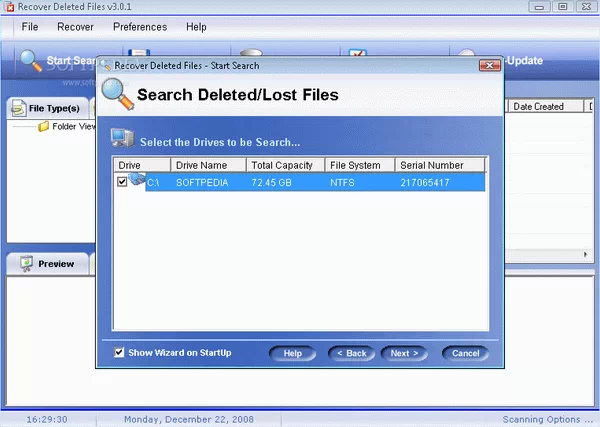Click the SOFTPEDIA drive name cell

[x=202, y=183]
